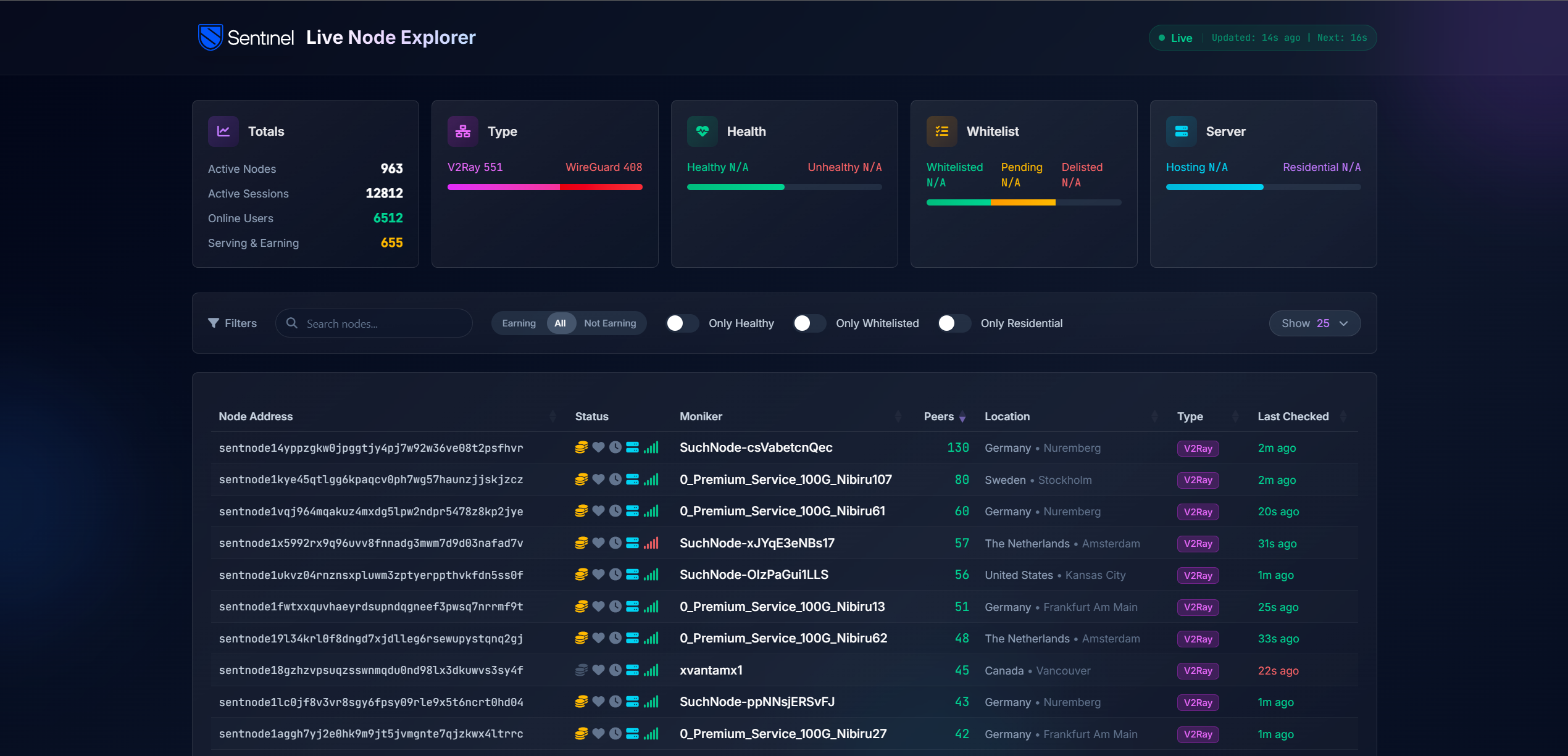Click red signal bars for SuchNode-xJYqE3eNBs17
1568x756 pixels.
651,543
